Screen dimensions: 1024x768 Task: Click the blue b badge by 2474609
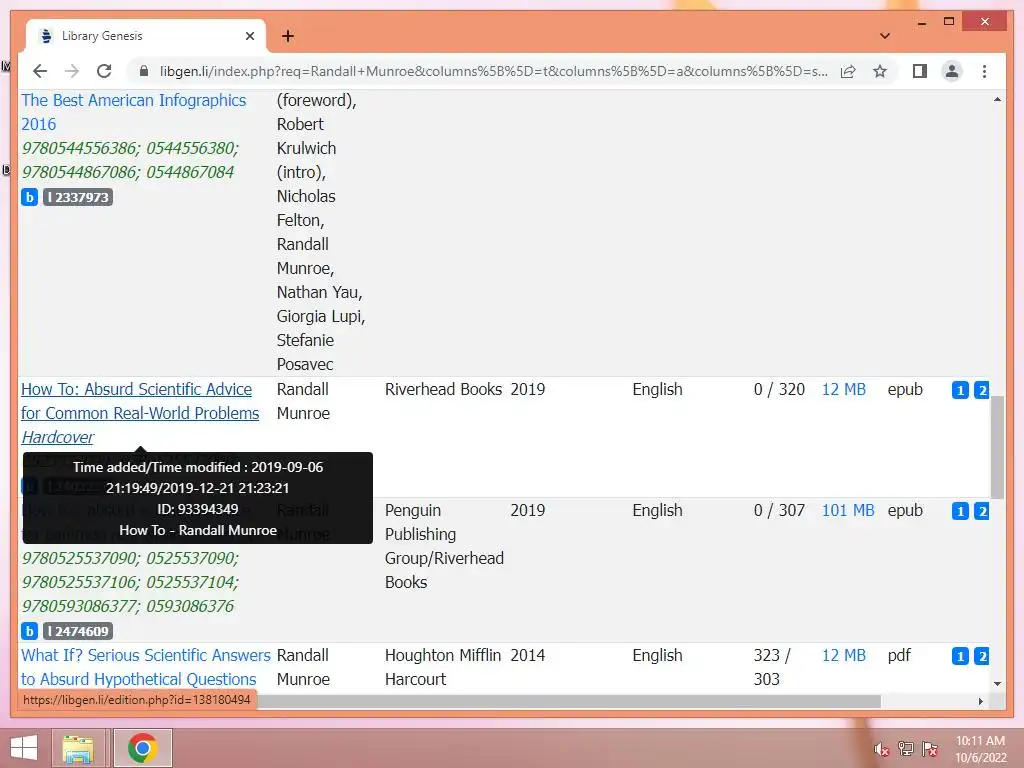(29, 631)
